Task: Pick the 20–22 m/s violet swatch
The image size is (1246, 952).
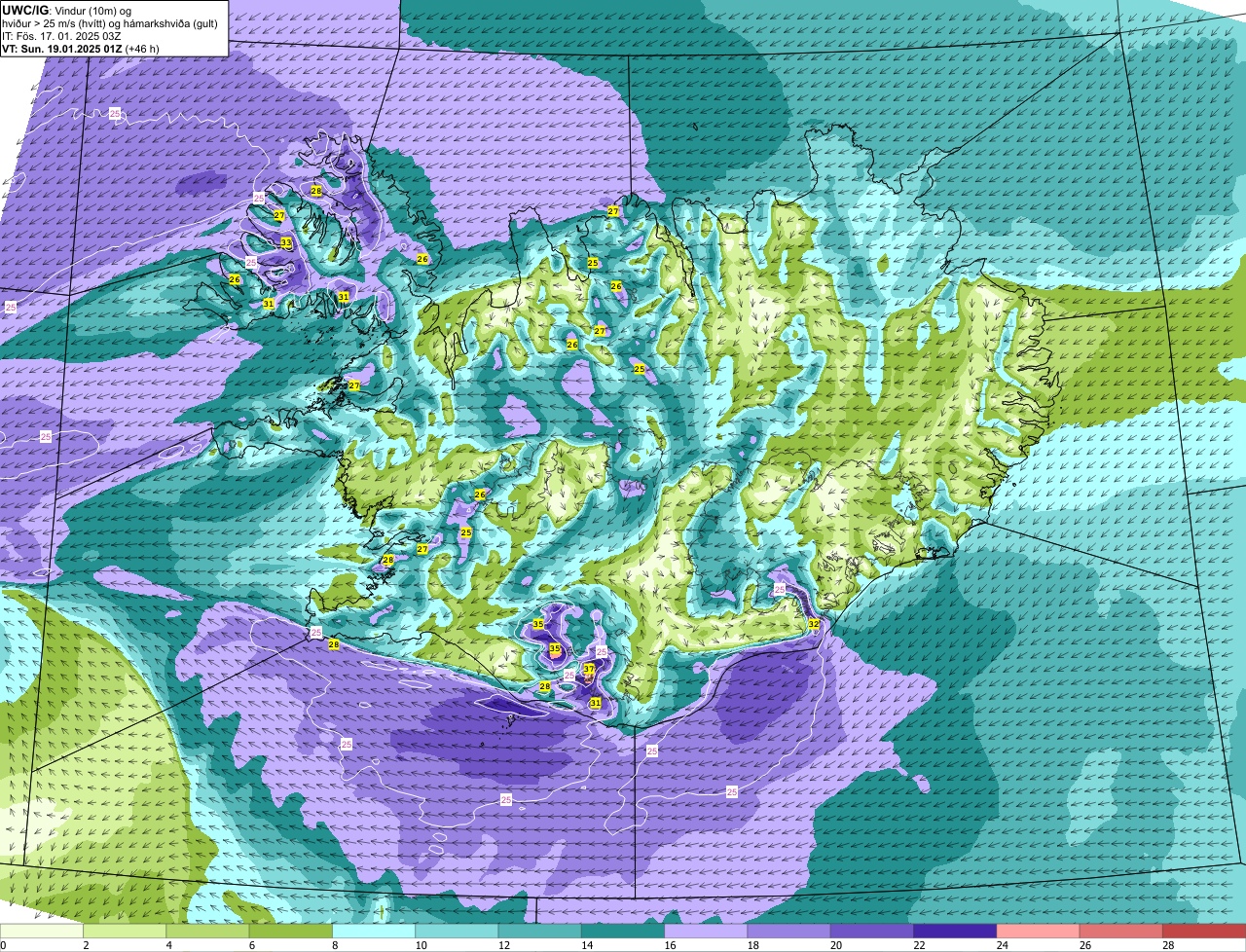Action: [872, 931]
